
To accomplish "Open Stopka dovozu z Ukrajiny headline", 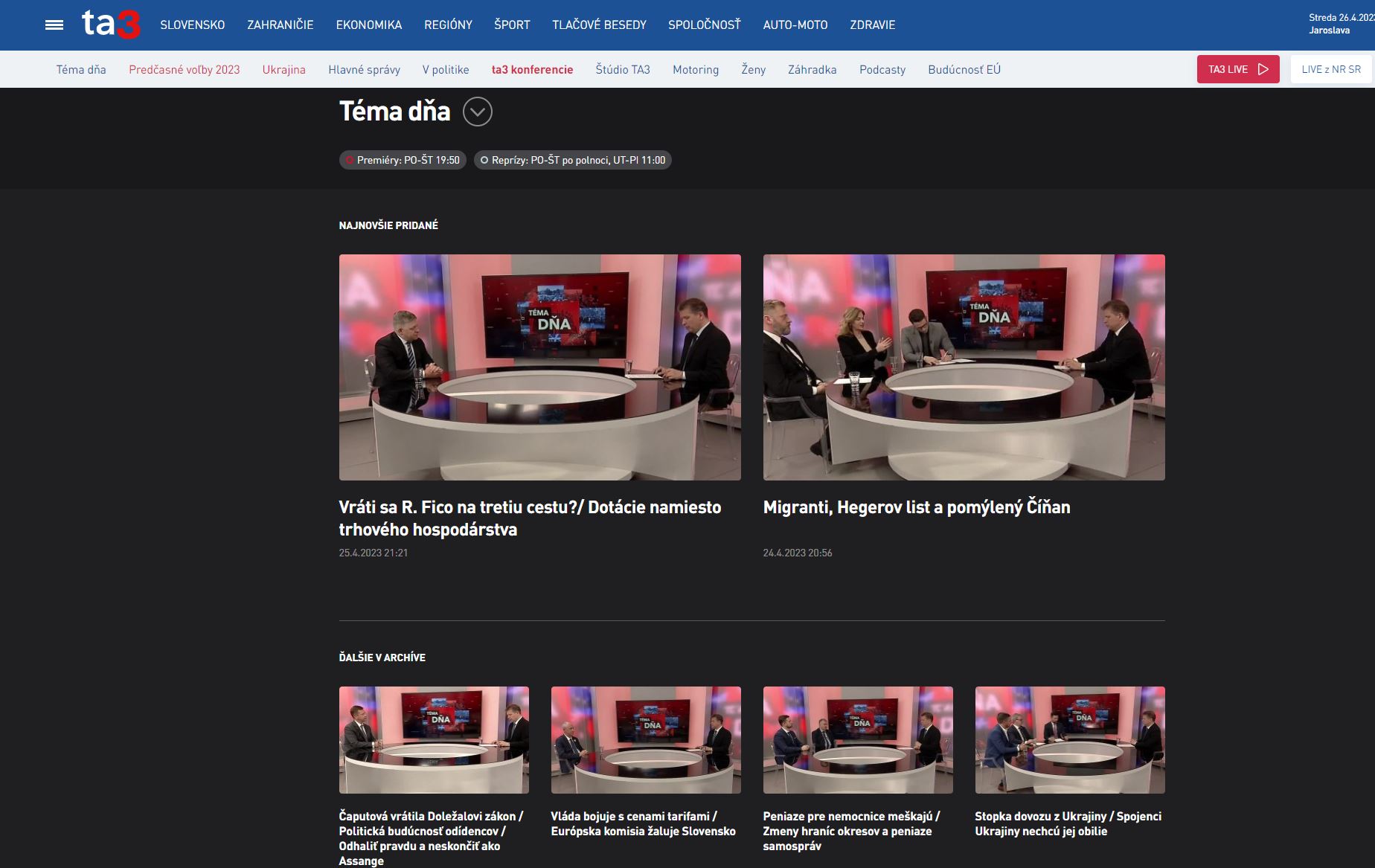I will tap(1068, 823).
